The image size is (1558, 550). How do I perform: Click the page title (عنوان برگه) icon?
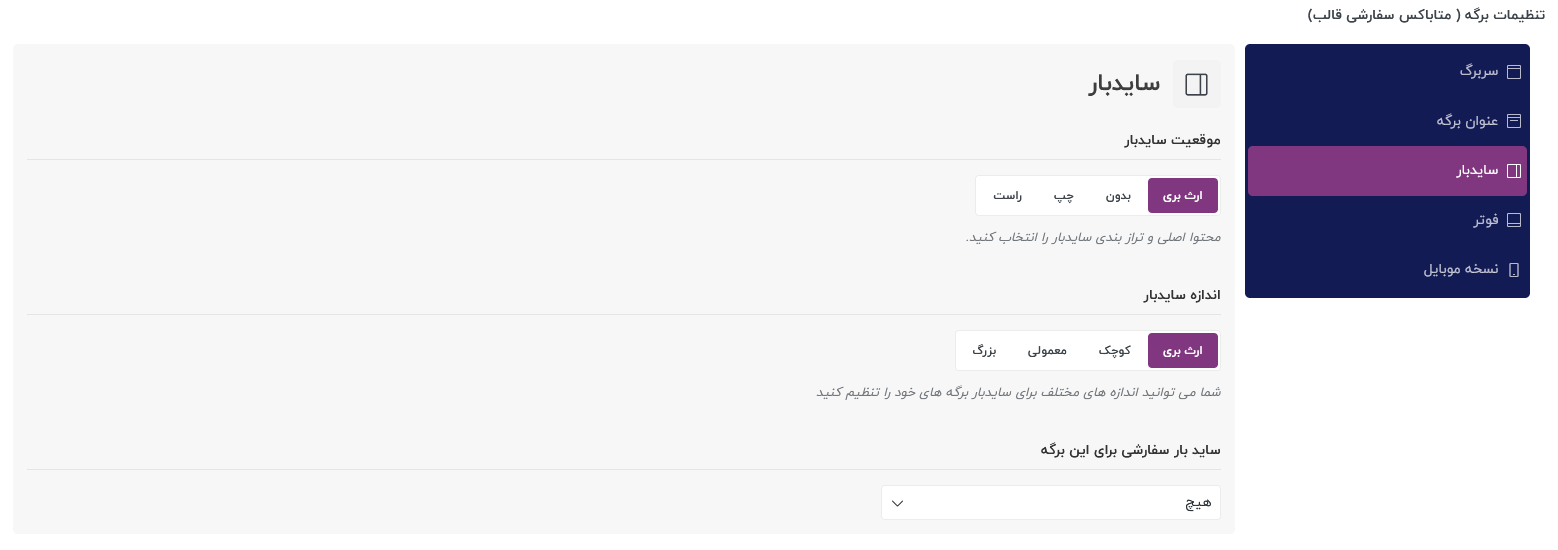tap(1513, 121)
